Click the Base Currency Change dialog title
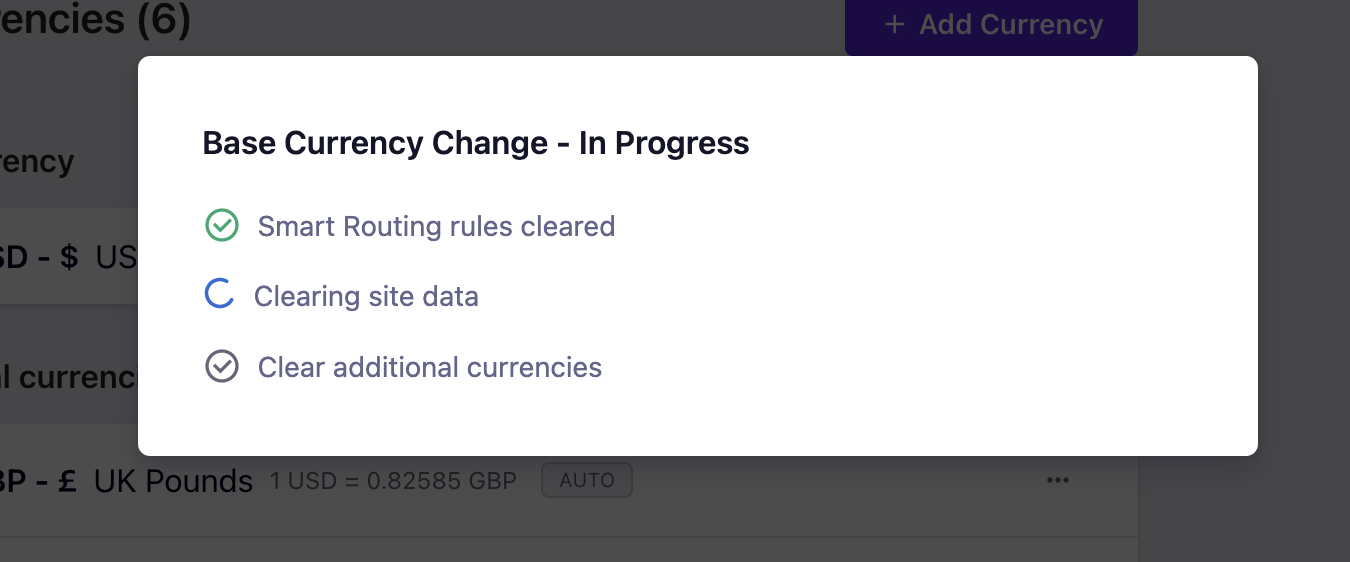1350x562 pixels. [x=476, y=143]
